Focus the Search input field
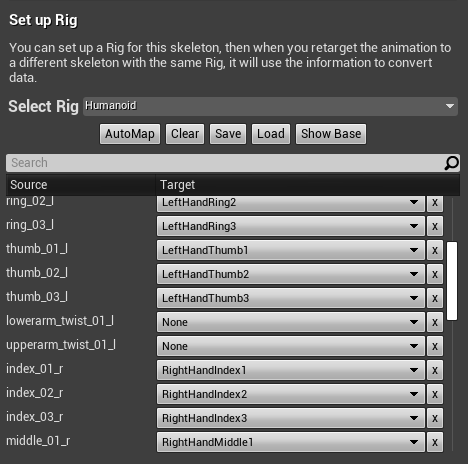This screenshot has height=464, width=468. click(x=225, y=163)
